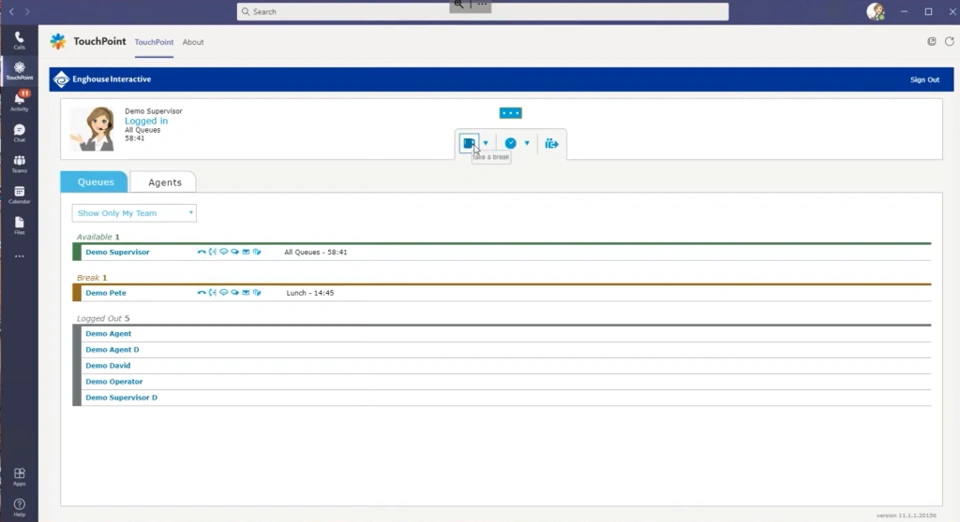
Task: Click the transfer icon in Demo Pete row
Action: pos(212,293)
